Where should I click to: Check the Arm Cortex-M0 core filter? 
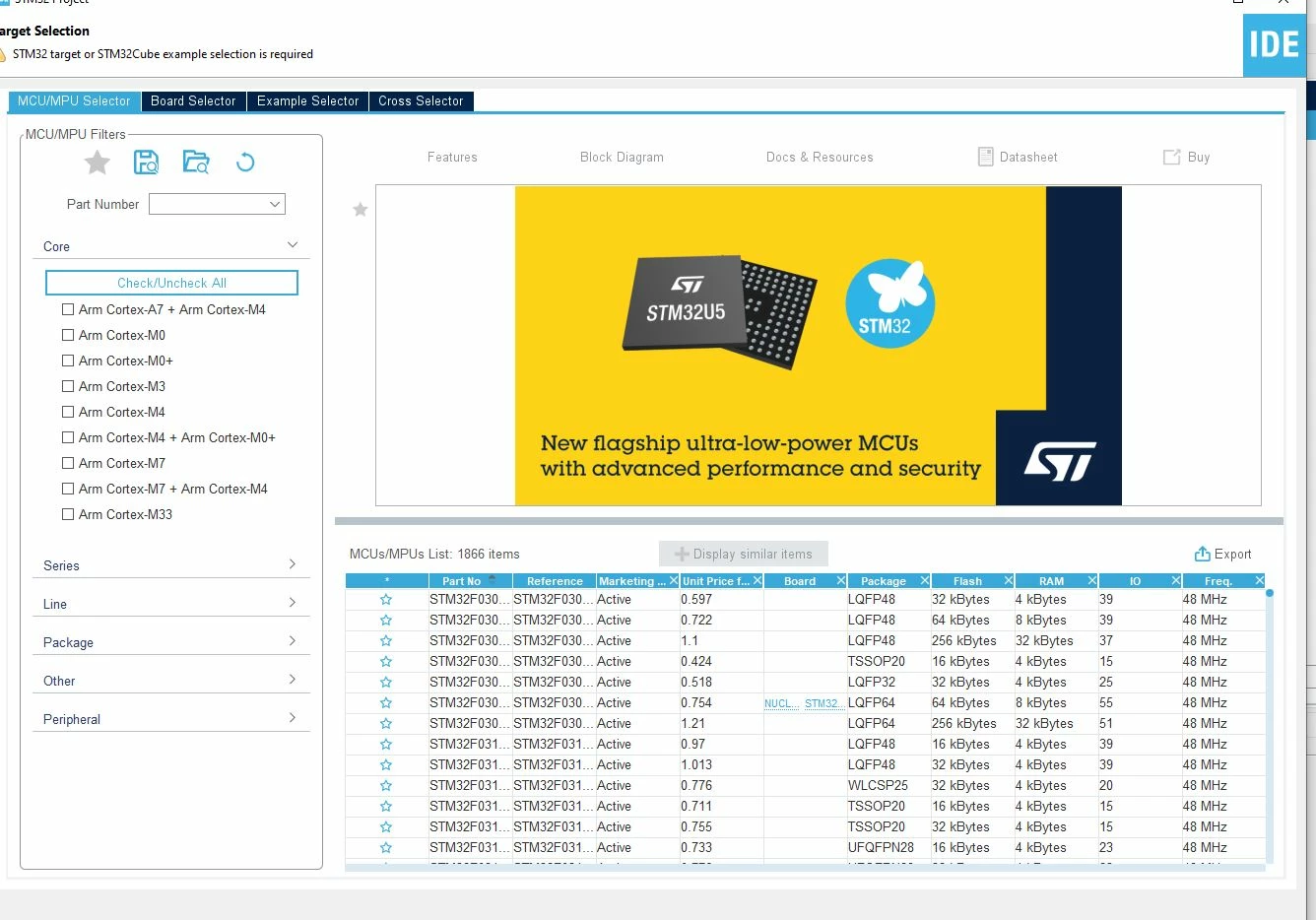68,335
